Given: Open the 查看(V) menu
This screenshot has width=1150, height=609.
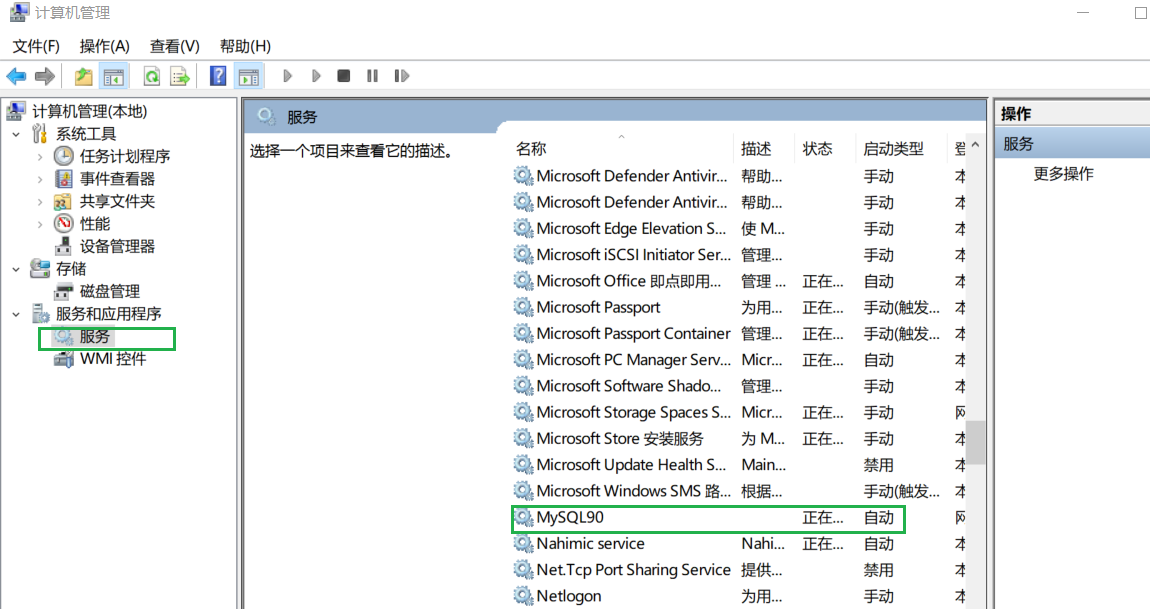Looking at the screenshot, I should pos(175,46).
